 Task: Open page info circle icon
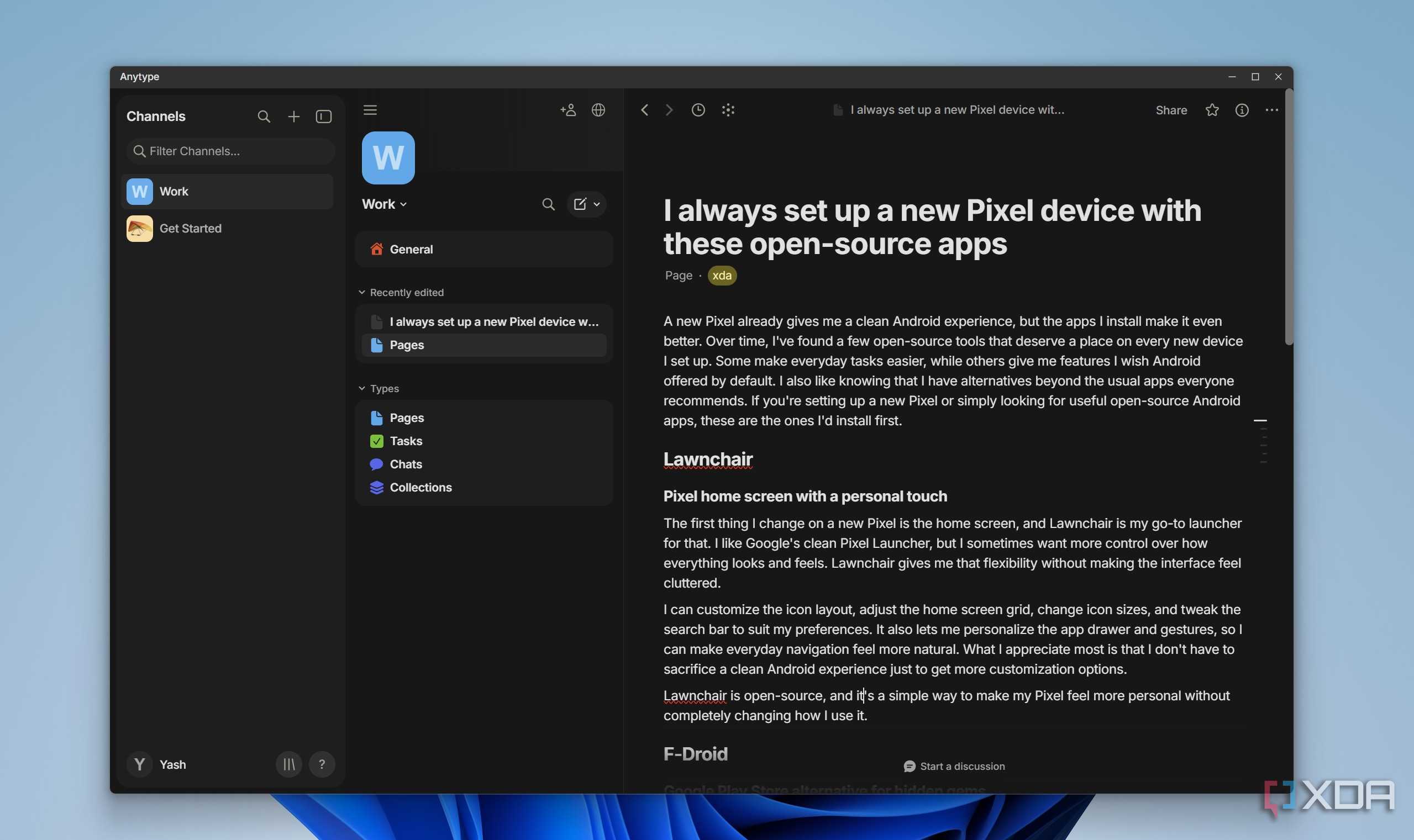pos(1242,110)
